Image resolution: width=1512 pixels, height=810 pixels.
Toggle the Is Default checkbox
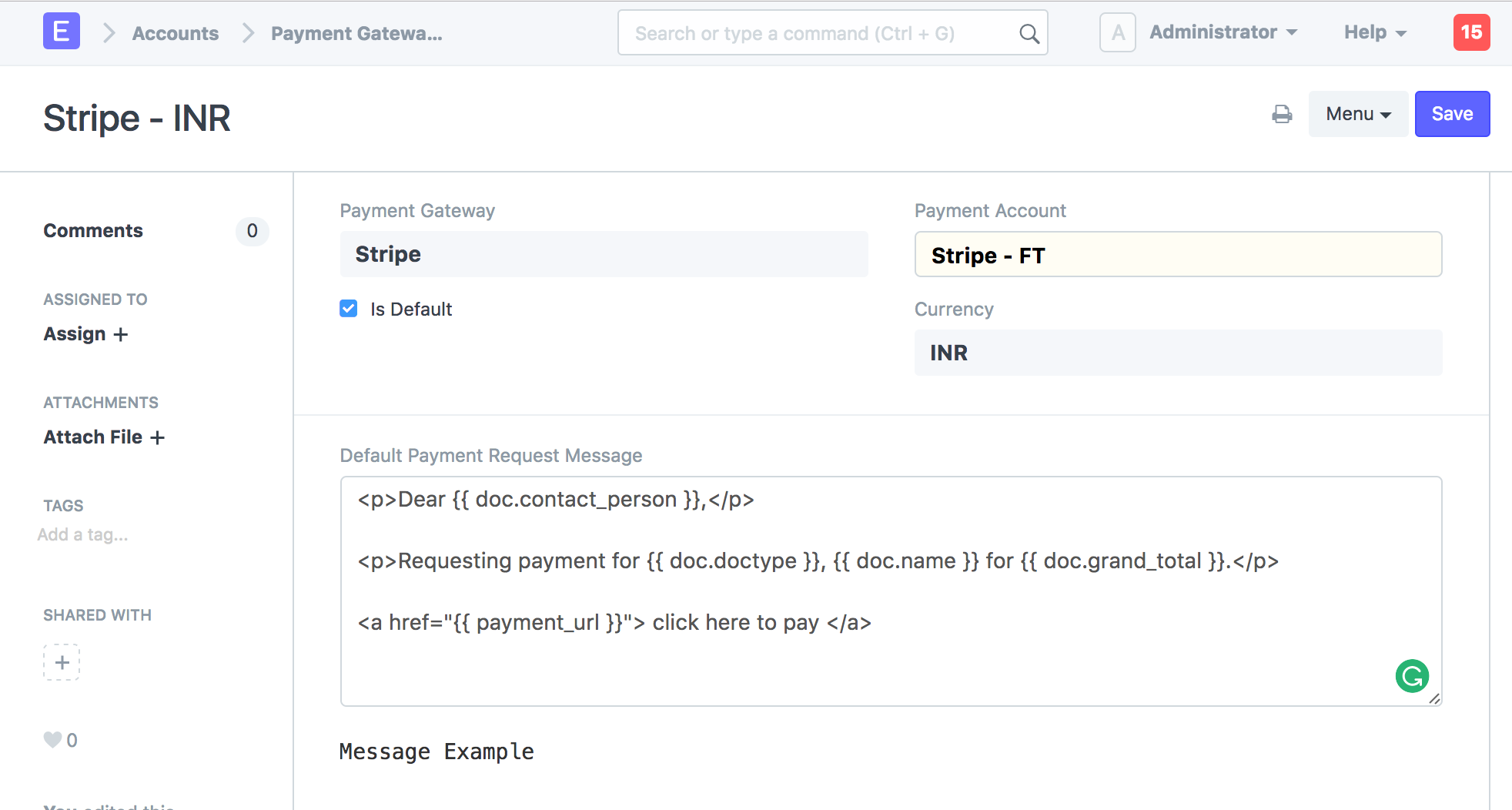(349, 309)
